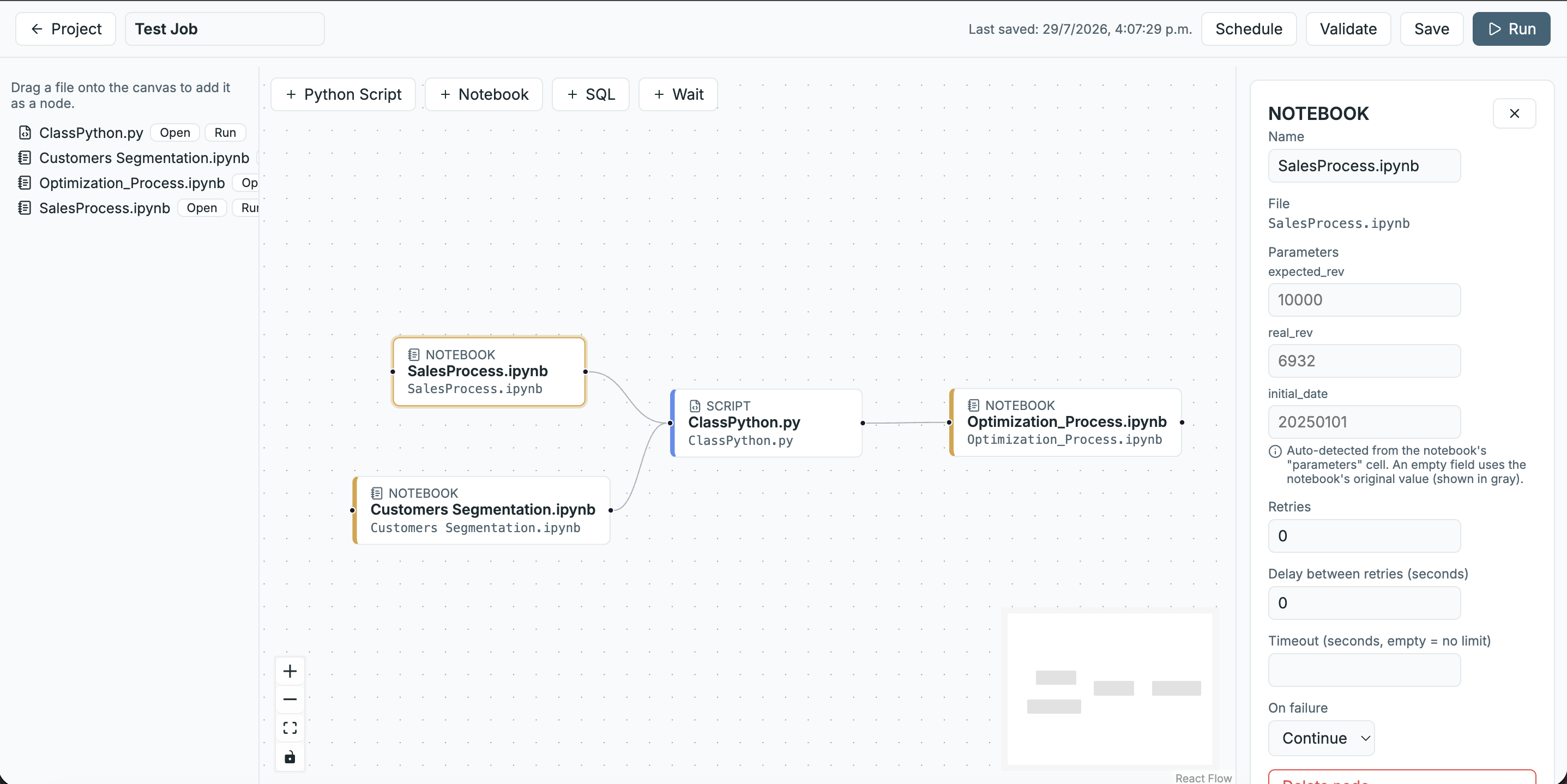Open the Schedule dialog
Viewport: 1567px width, 784px height.
coord(1248,28)
